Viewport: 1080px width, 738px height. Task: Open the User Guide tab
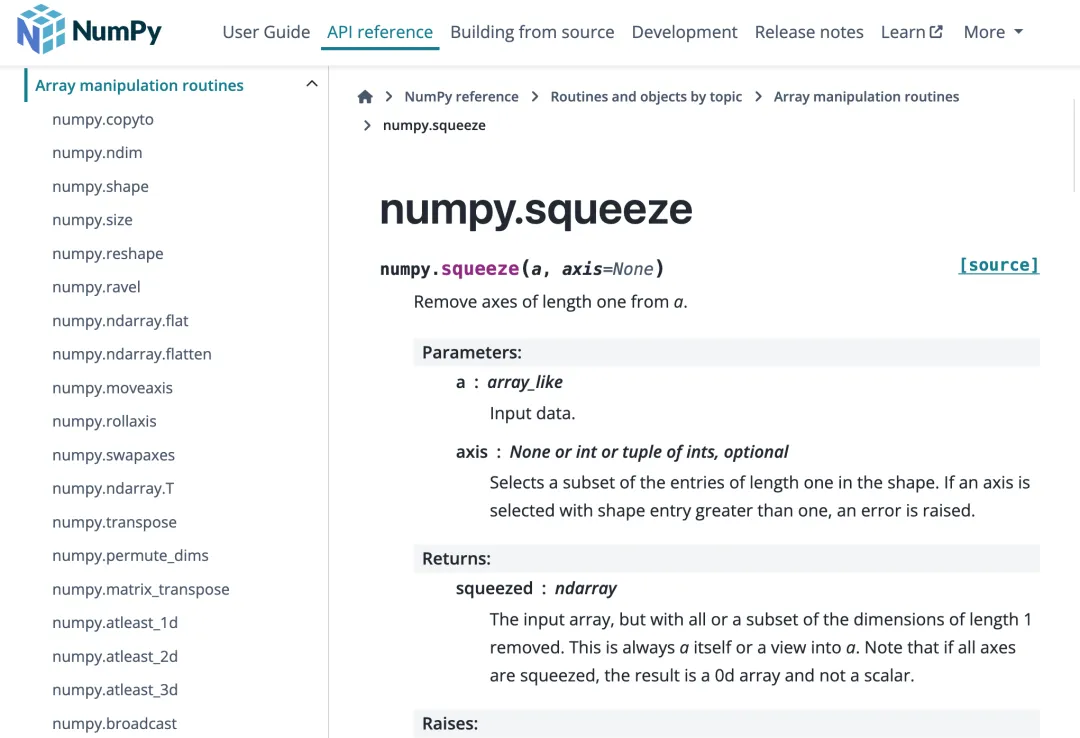(266, 32)
